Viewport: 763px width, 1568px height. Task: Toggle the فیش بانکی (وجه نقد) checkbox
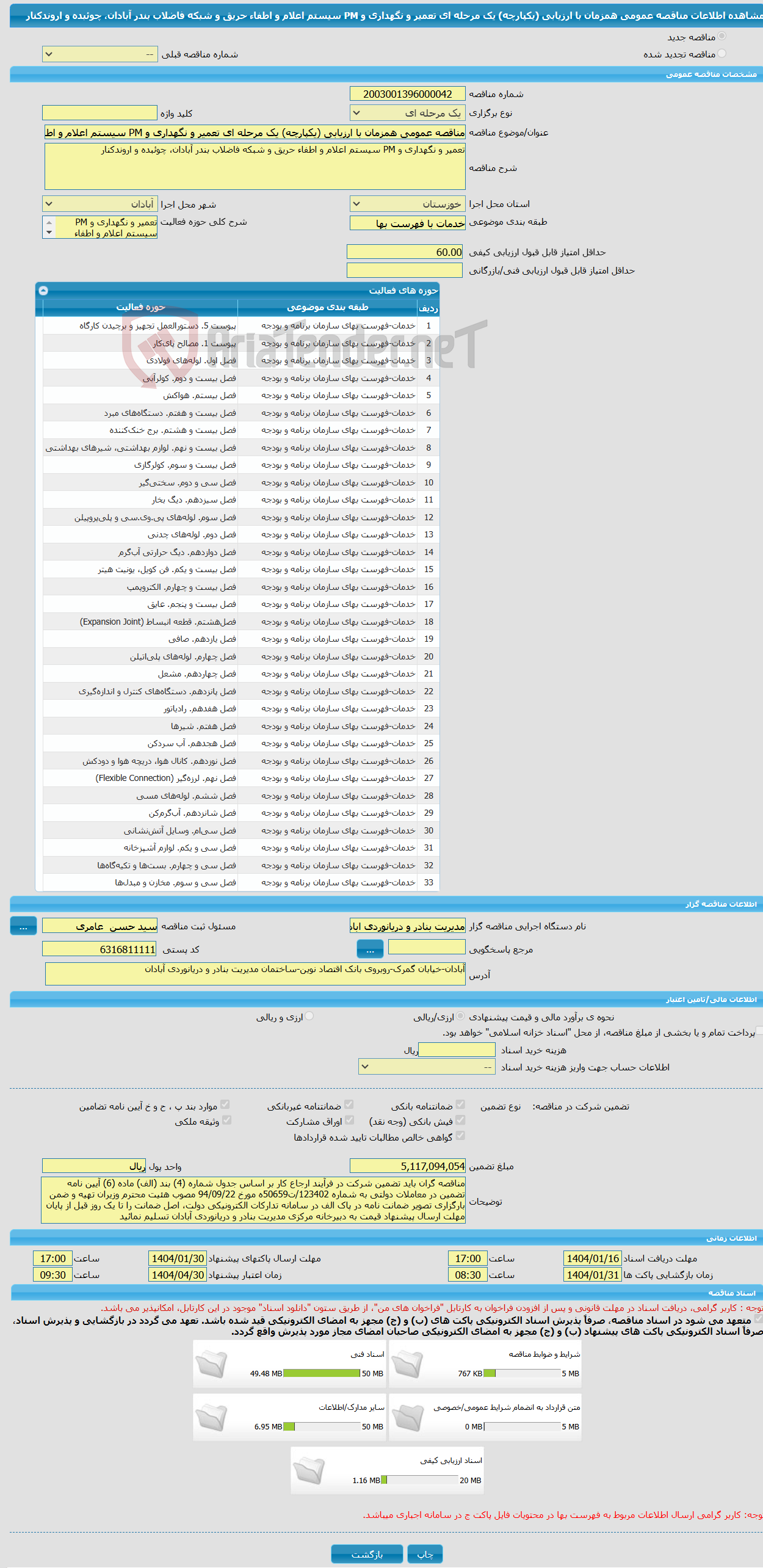point(460,1120)
